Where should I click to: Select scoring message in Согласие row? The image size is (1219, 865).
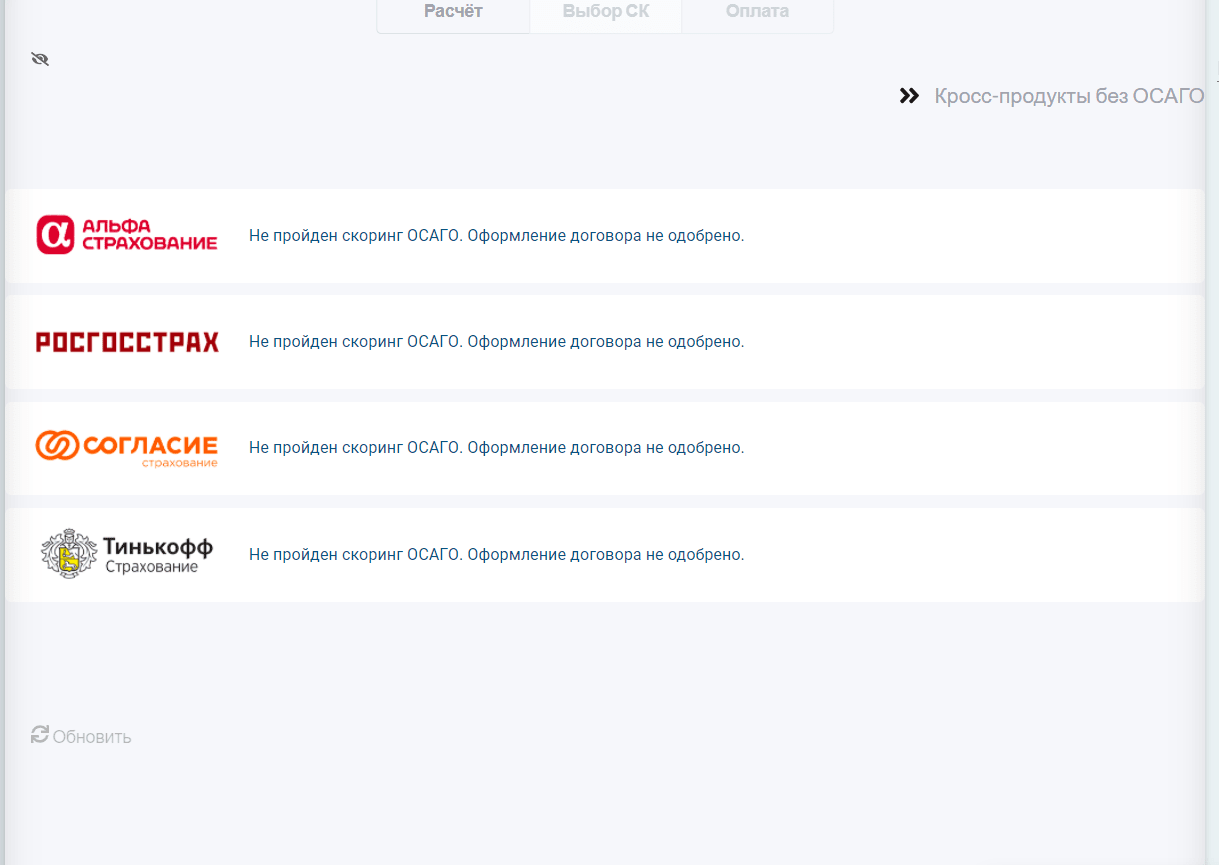[497, 448]
